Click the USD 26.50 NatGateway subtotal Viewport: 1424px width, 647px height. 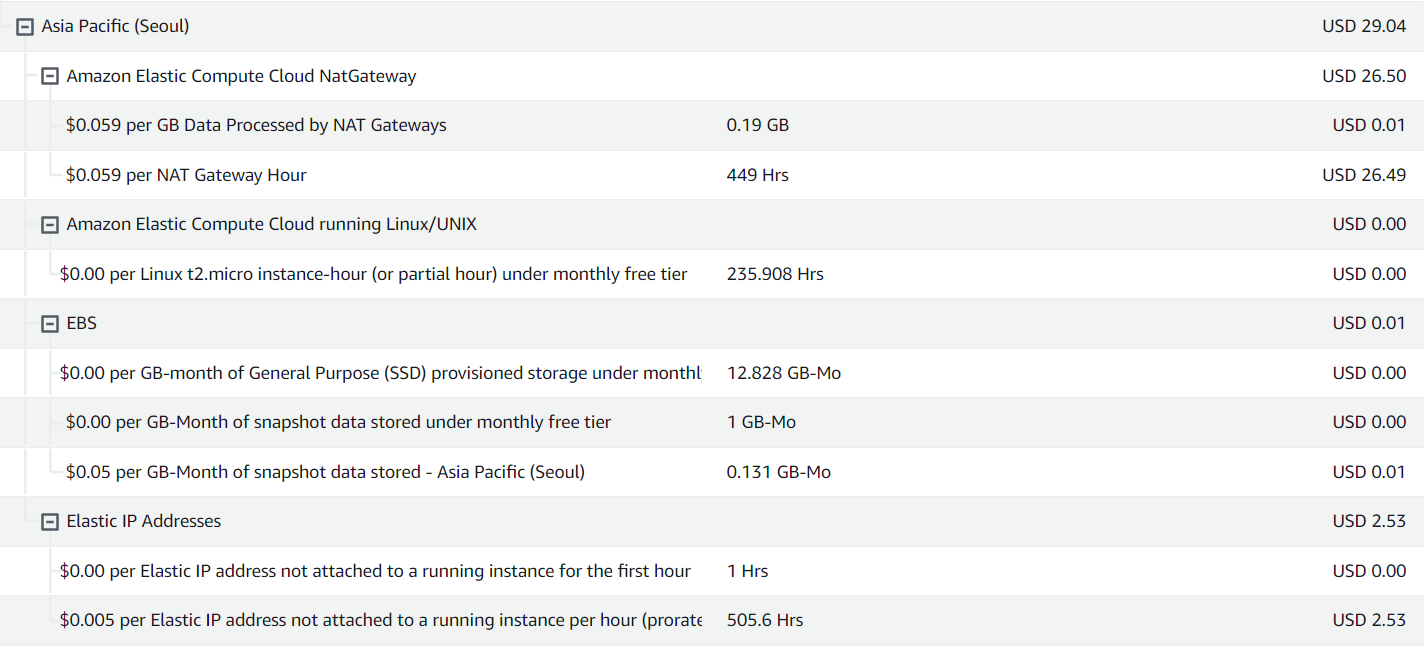point(1364,76)
